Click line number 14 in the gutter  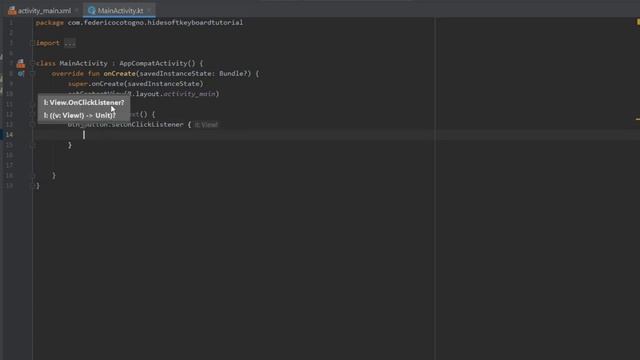tap(9, 135)
